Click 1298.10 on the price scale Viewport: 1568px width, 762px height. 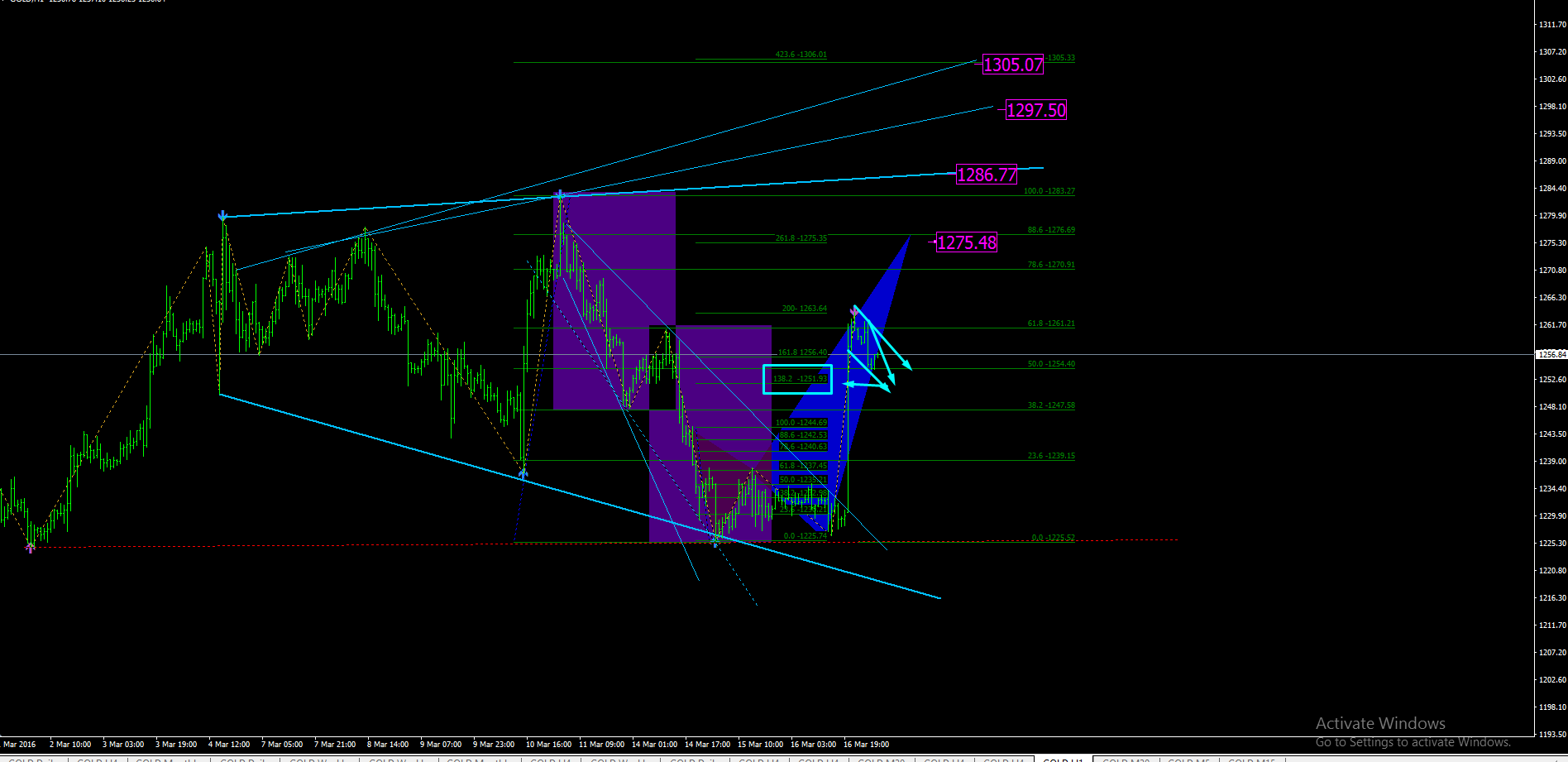click(x=1551, y=107)
